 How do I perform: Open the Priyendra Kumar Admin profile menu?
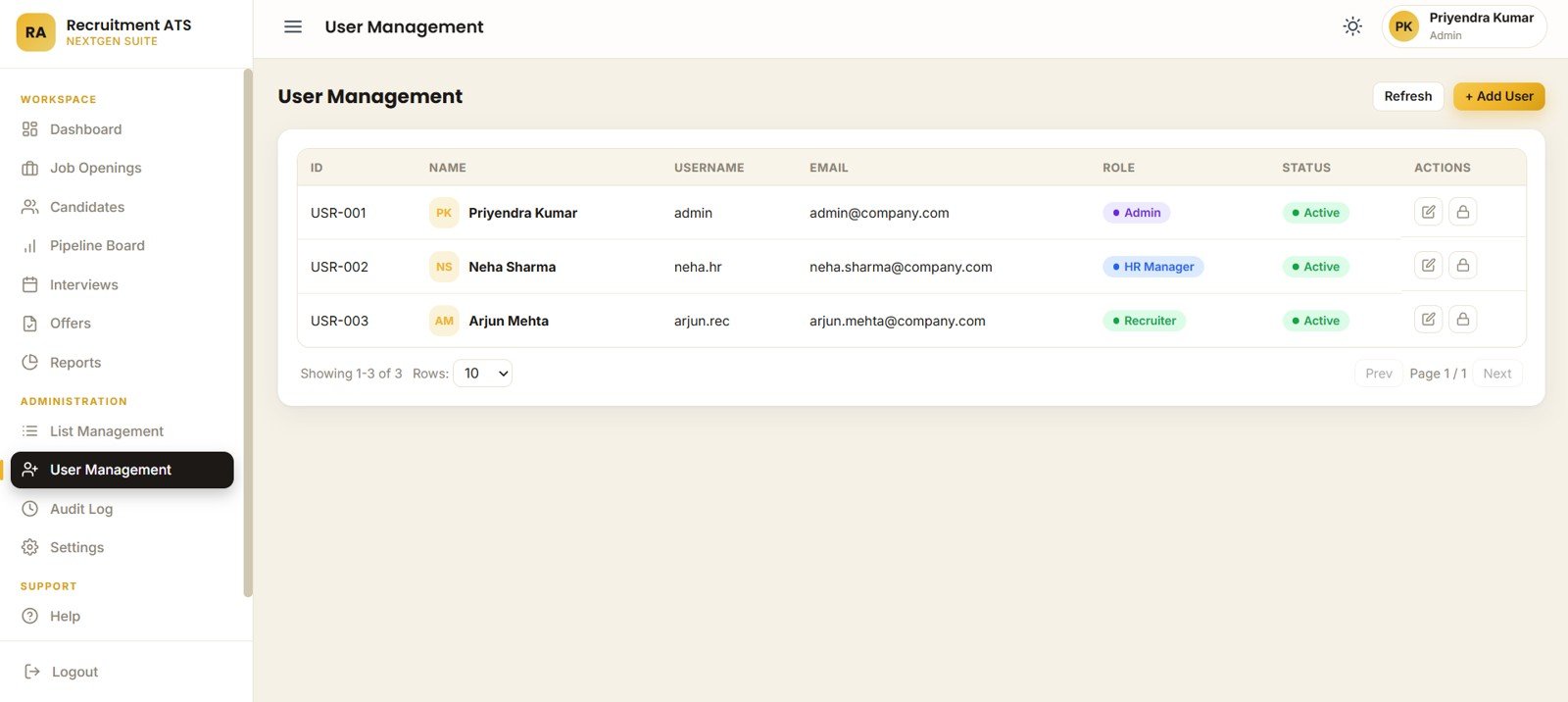(x=1464, y=26)
